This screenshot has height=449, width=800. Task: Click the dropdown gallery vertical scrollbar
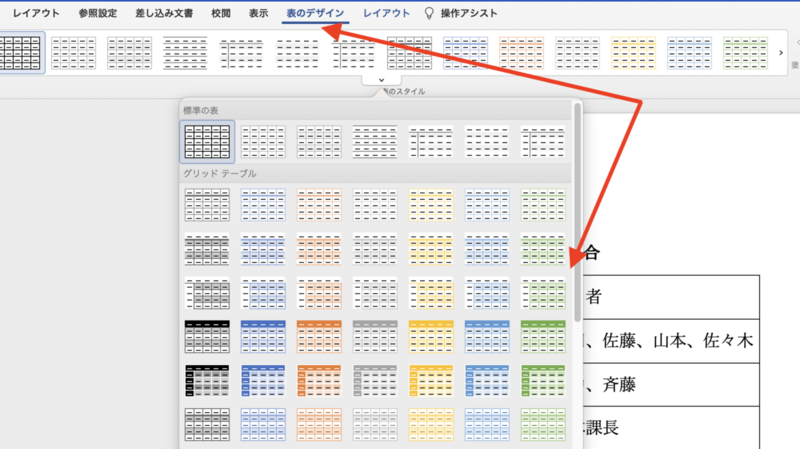click(577, 212)
